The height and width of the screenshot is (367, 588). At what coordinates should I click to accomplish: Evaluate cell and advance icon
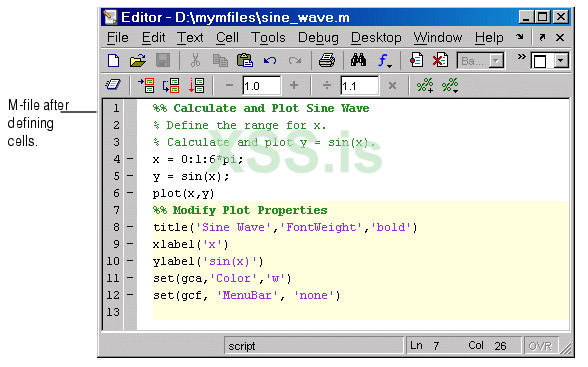click(171, 85)
